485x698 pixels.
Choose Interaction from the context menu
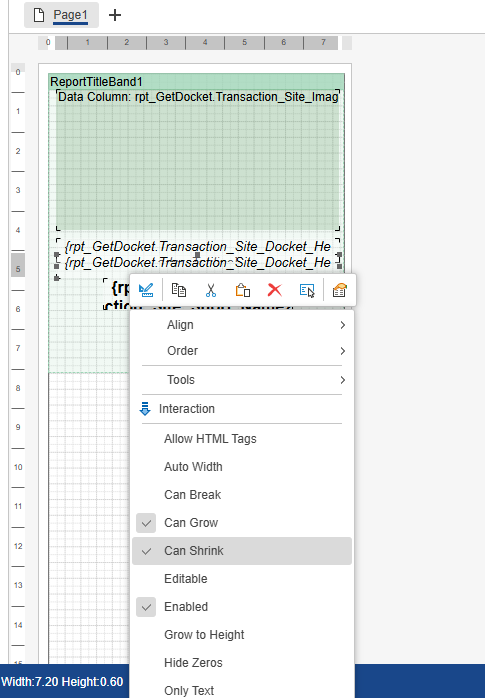coord(242,409)
